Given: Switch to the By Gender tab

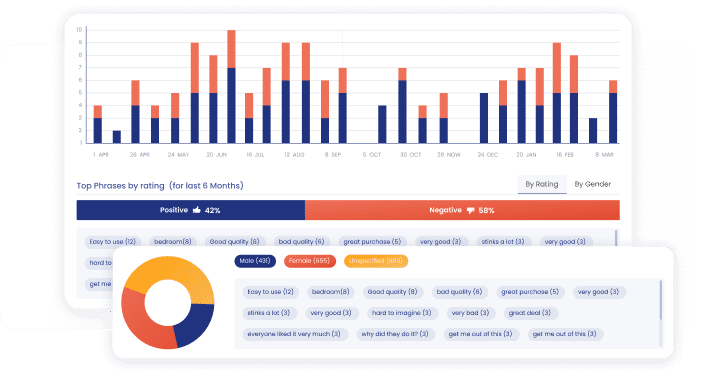Looking at the screenshot, I should point(592,184).
